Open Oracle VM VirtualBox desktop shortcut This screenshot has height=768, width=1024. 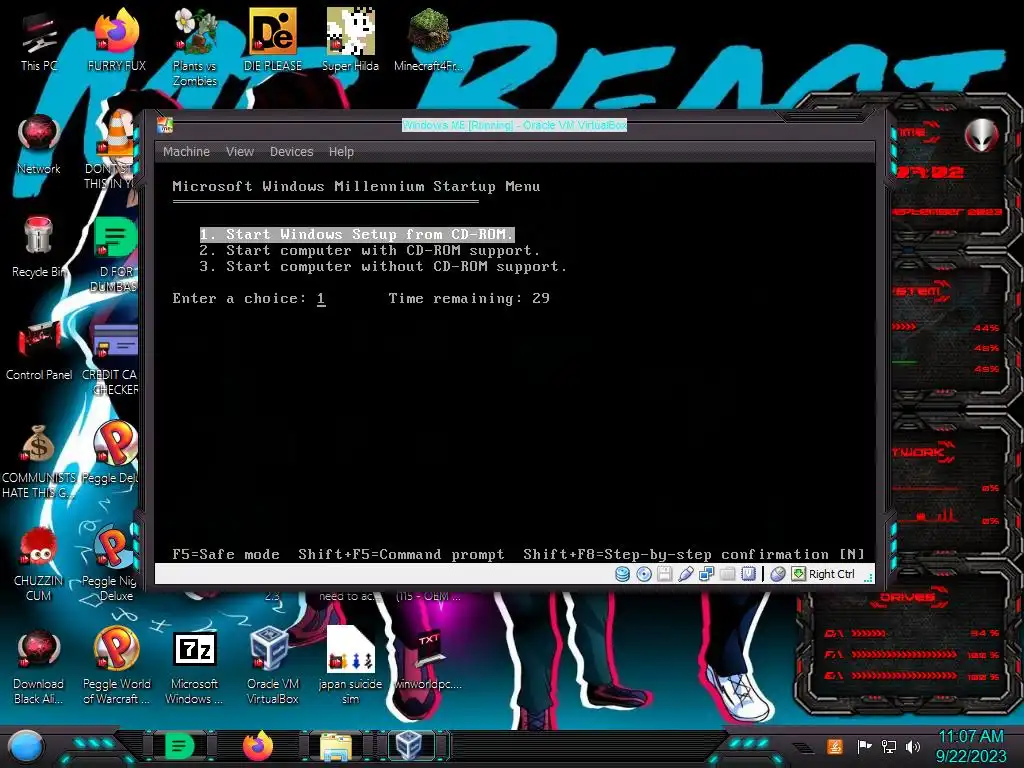tap(273, 667)
